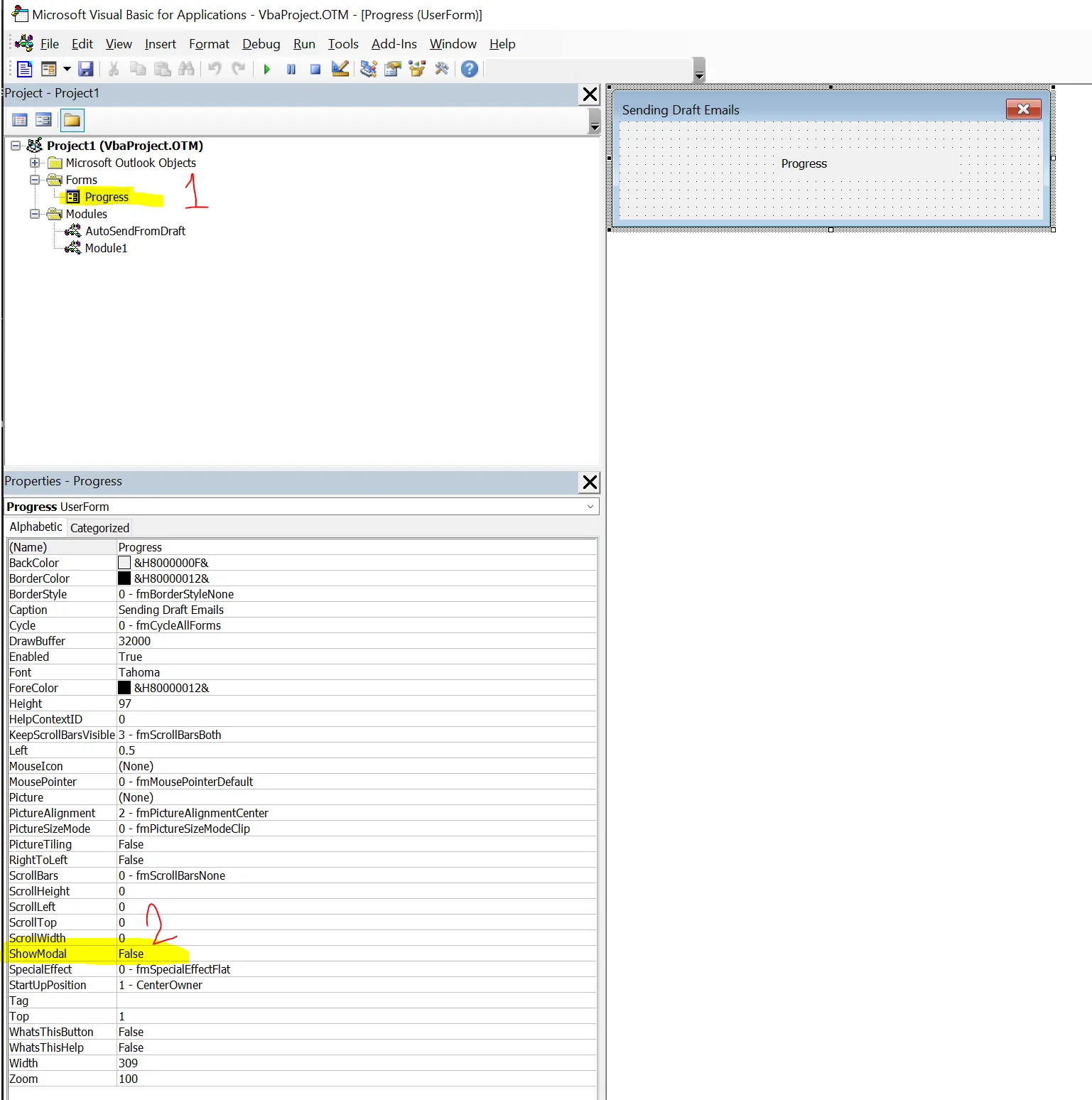Image resolution: width=1092 pixels, height=1100 pixels.
Task: Click the View Microsoft Outlook toolbar icon
Action: pyautogui.click(x=25, y=69)
